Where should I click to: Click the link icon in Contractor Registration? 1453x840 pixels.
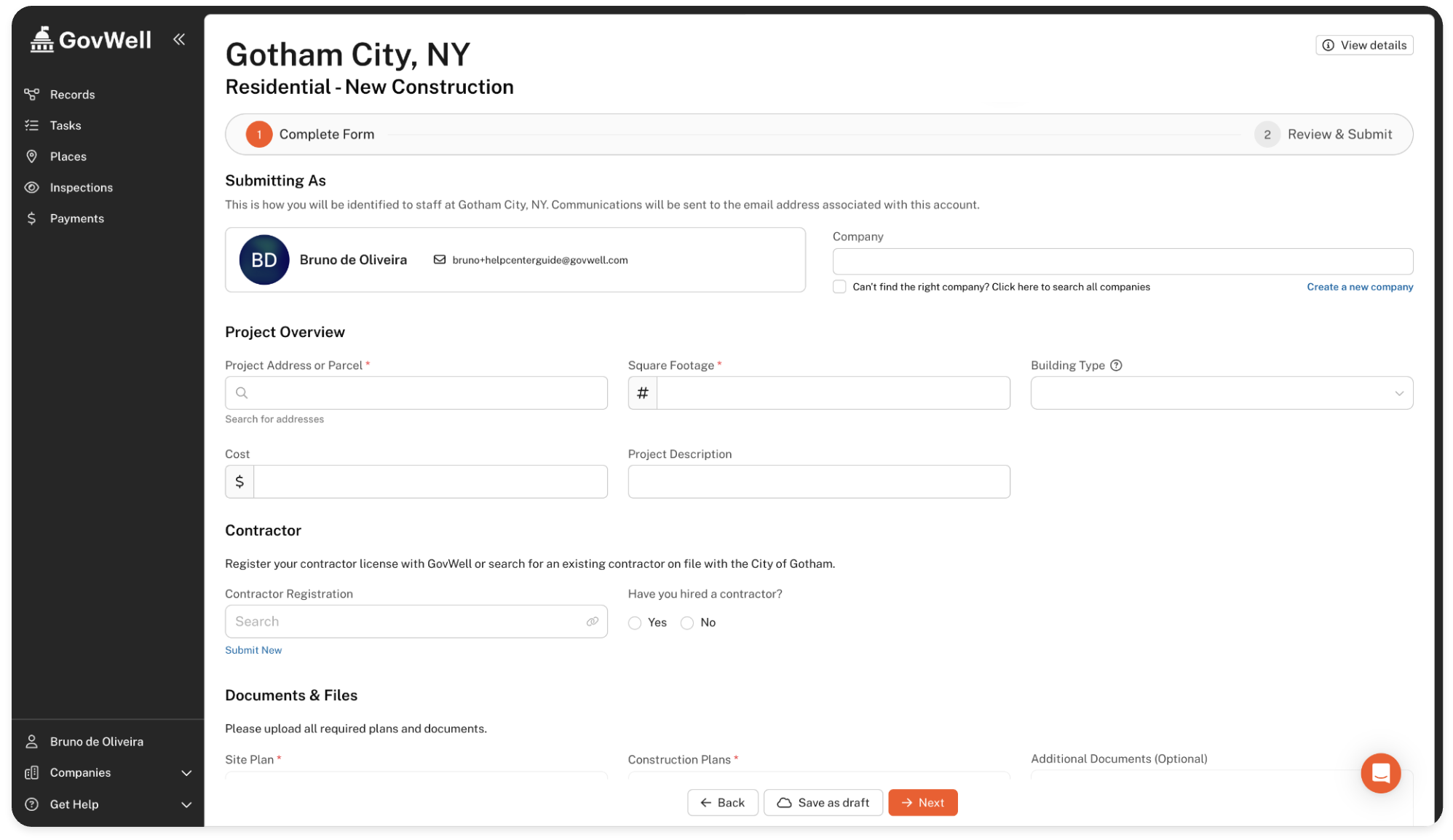click(x=592, y=622)
